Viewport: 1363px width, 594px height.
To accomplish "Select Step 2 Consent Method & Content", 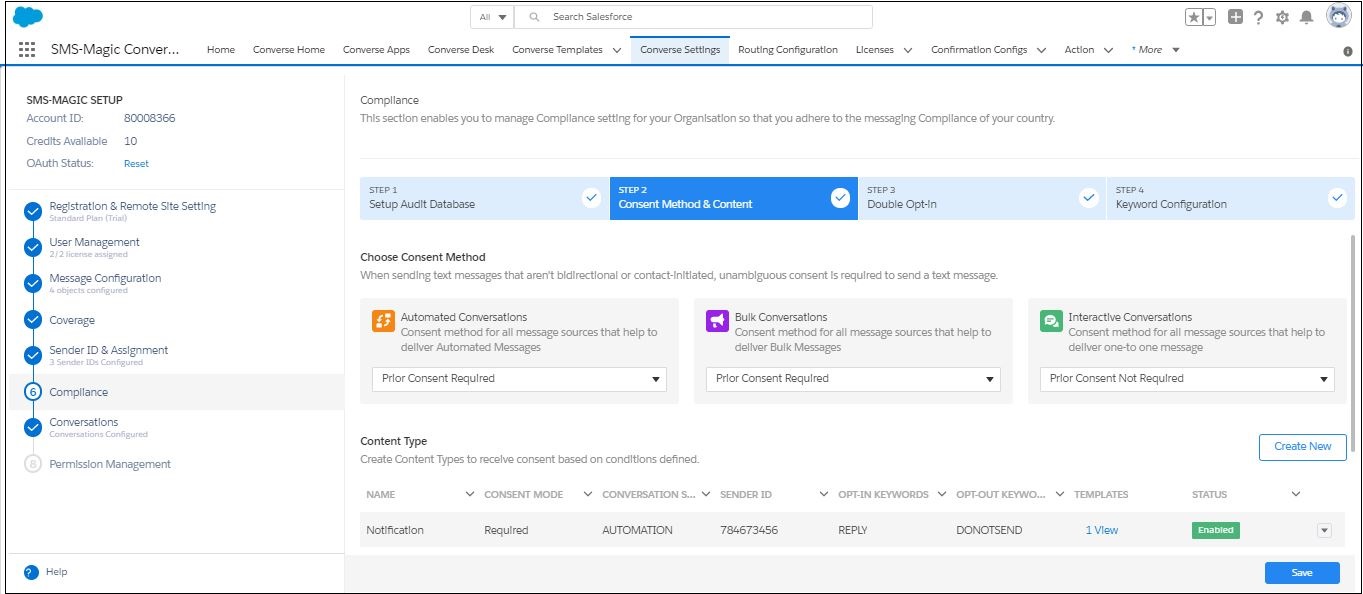I will (733, 198).
